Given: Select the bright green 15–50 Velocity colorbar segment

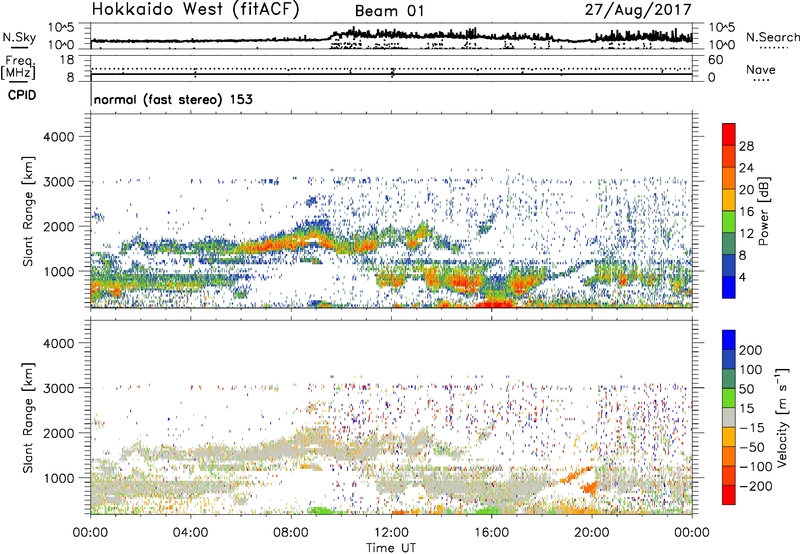Looking at the screenshot, I should pos(729,398).
